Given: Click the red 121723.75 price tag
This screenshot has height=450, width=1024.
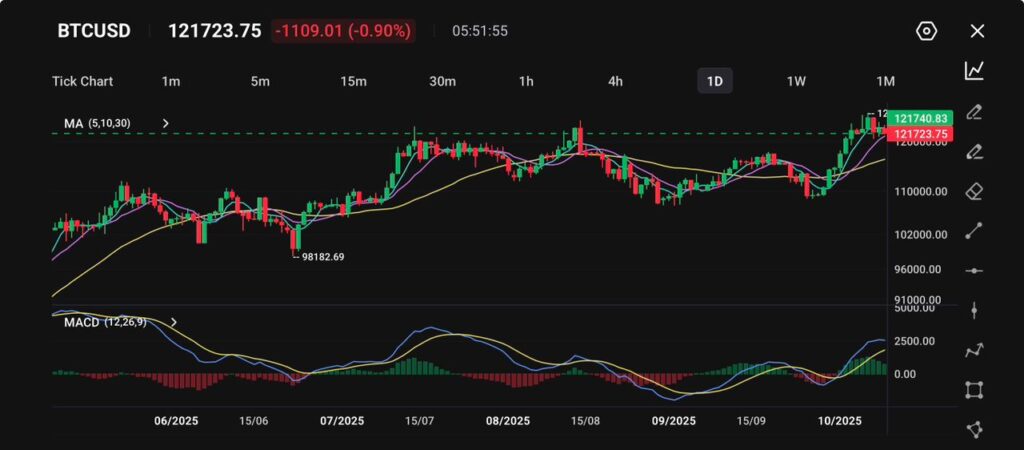Looking at the screenshot, I should 918,134.
